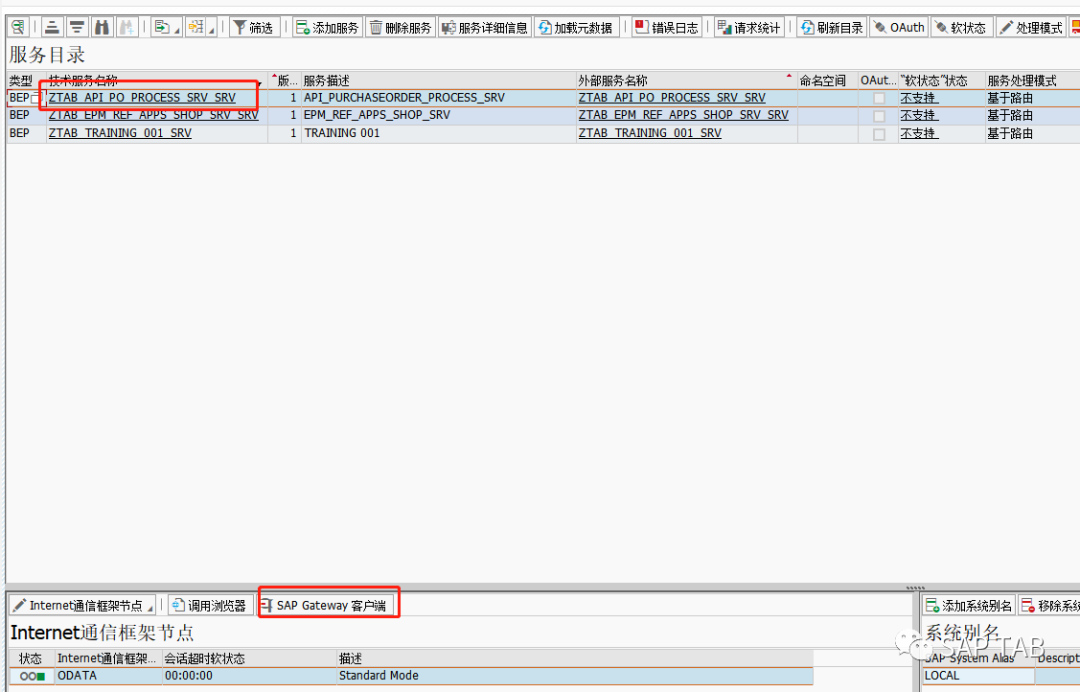Sort ascending using the toolbar icon
Screen dimensions: 1080x692
point(52,28)
